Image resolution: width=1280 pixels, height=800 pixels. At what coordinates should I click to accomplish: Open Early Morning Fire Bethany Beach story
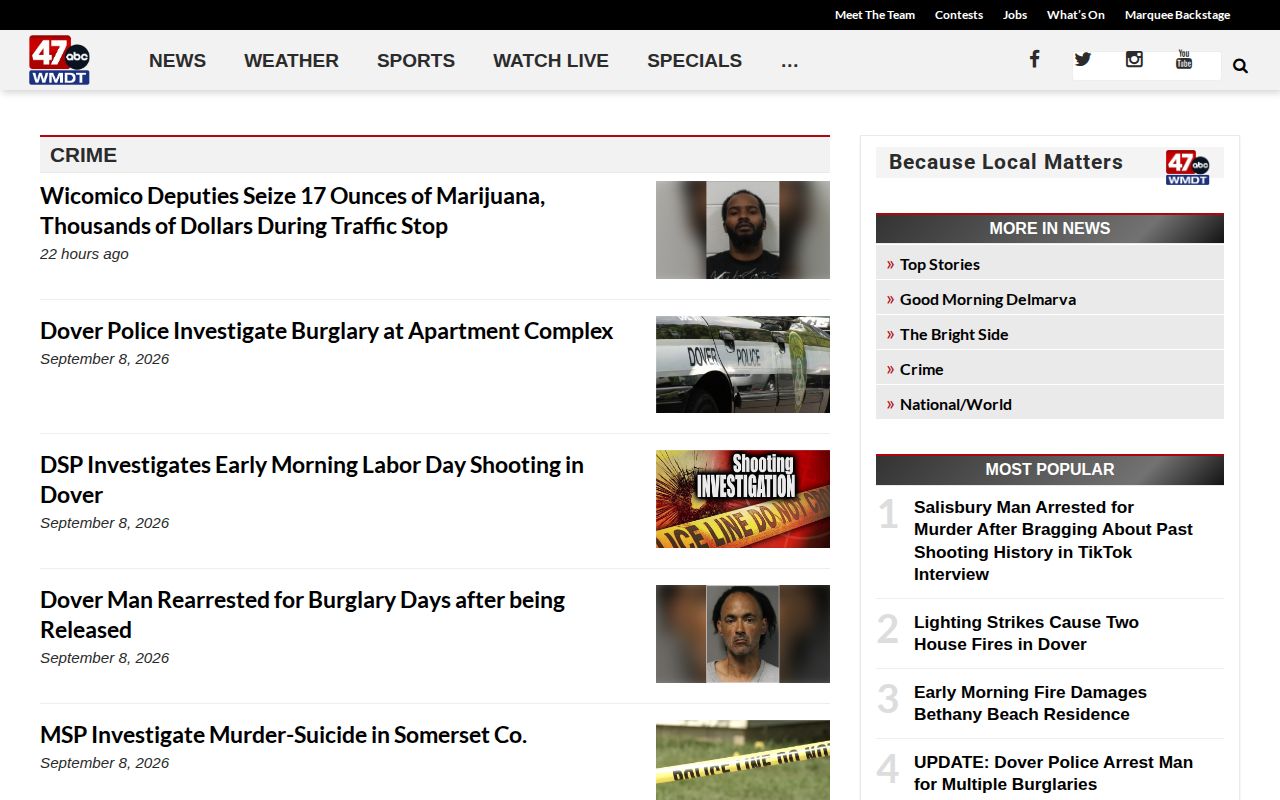1030,703
